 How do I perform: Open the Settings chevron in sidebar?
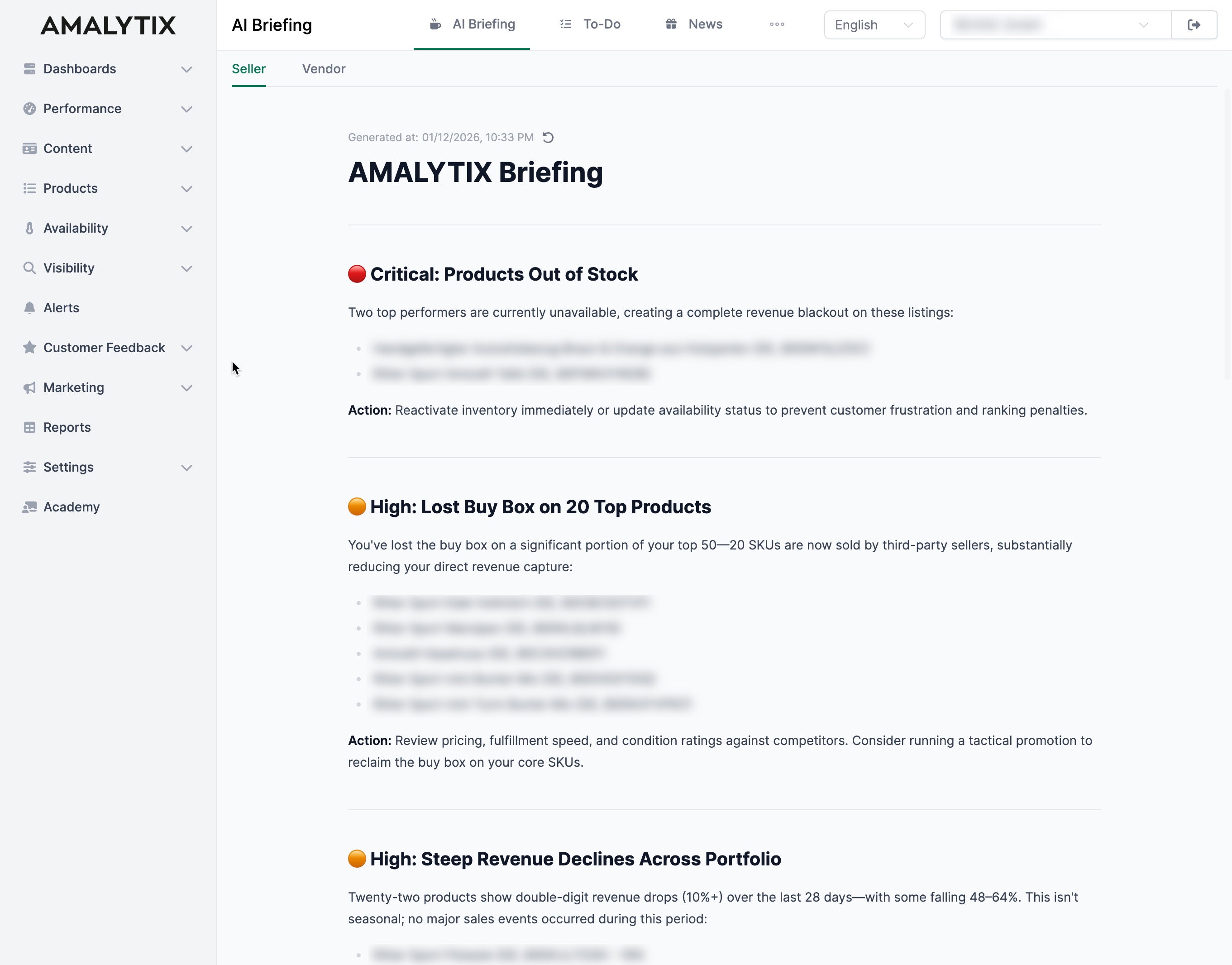click(187, 467)
